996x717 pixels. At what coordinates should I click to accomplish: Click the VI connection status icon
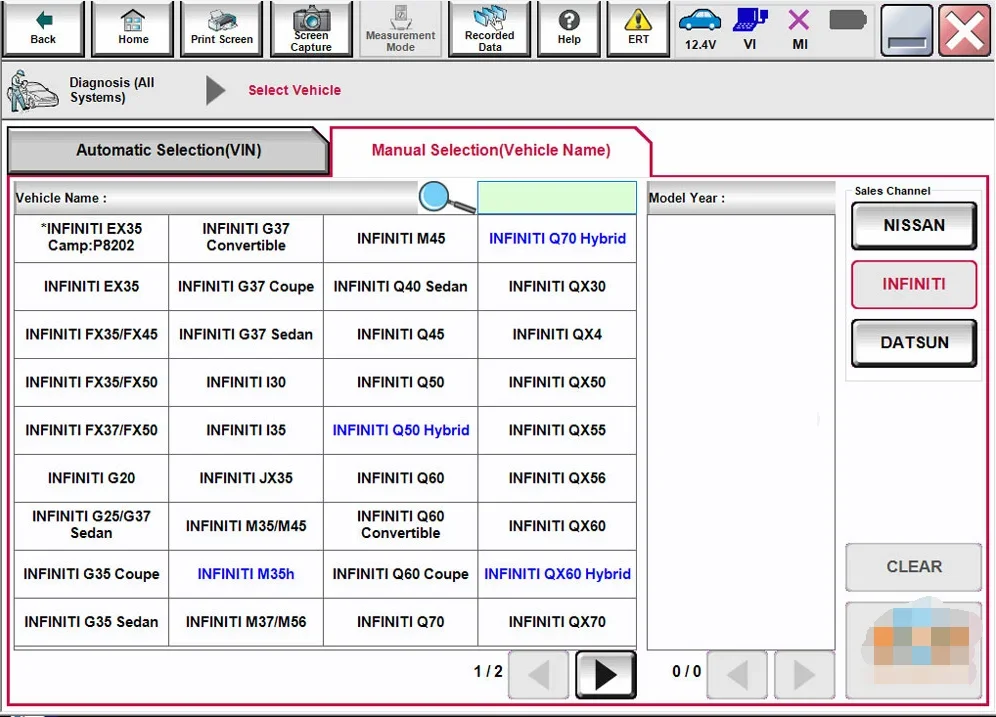click(x=750, y=29)
